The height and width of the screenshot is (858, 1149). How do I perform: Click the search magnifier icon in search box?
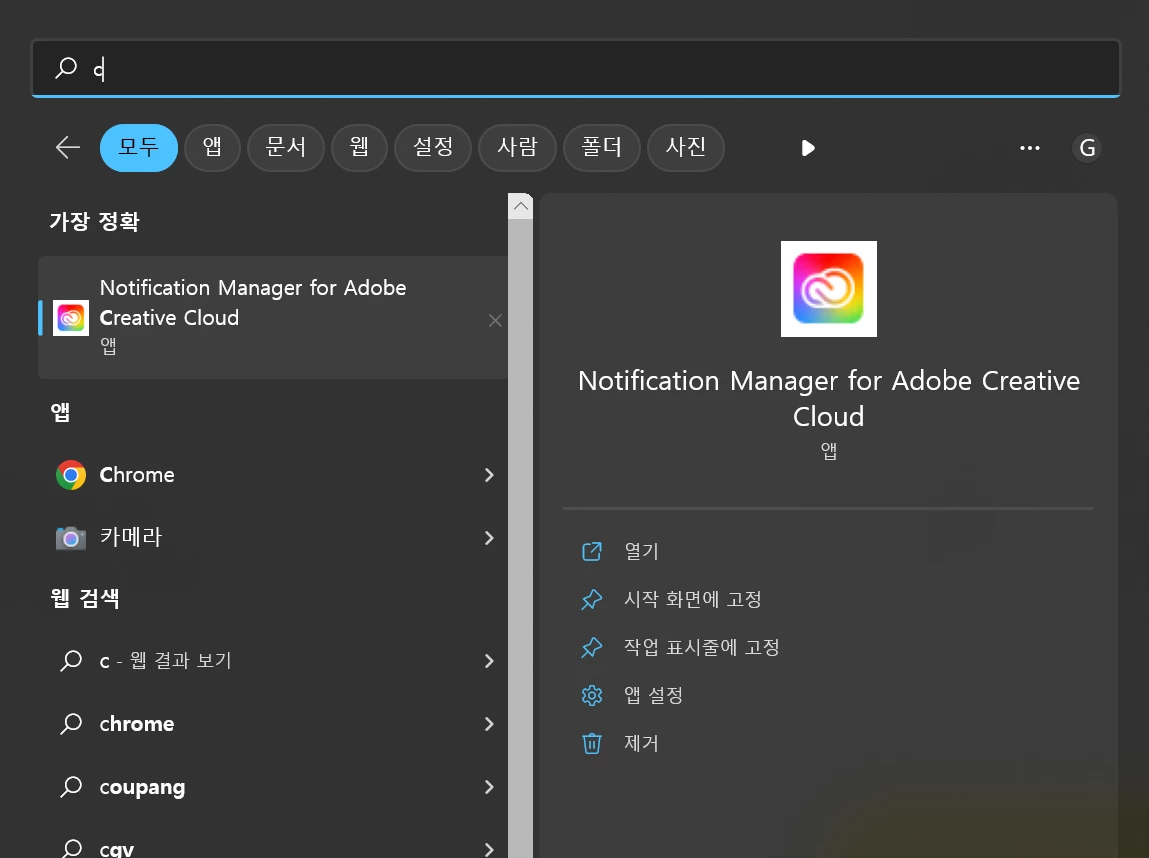click(x=66, y=68)
